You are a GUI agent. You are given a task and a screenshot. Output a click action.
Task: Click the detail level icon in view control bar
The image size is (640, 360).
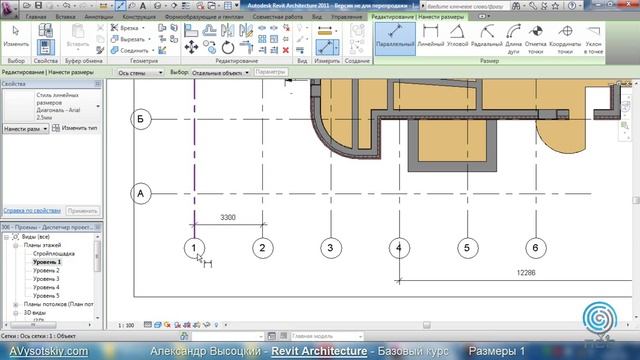tap(148, 325)
